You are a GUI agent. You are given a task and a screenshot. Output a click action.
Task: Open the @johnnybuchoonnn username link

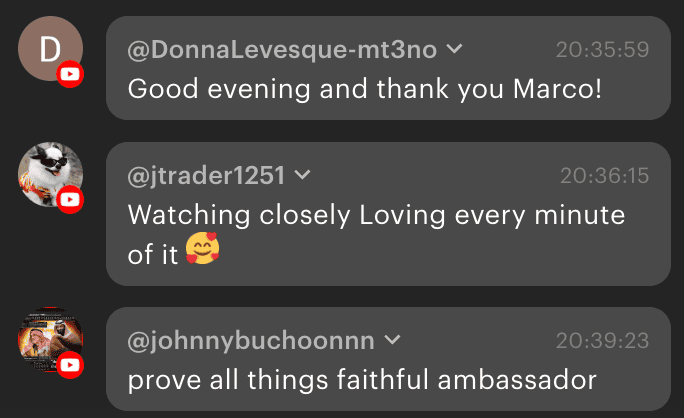251,341
